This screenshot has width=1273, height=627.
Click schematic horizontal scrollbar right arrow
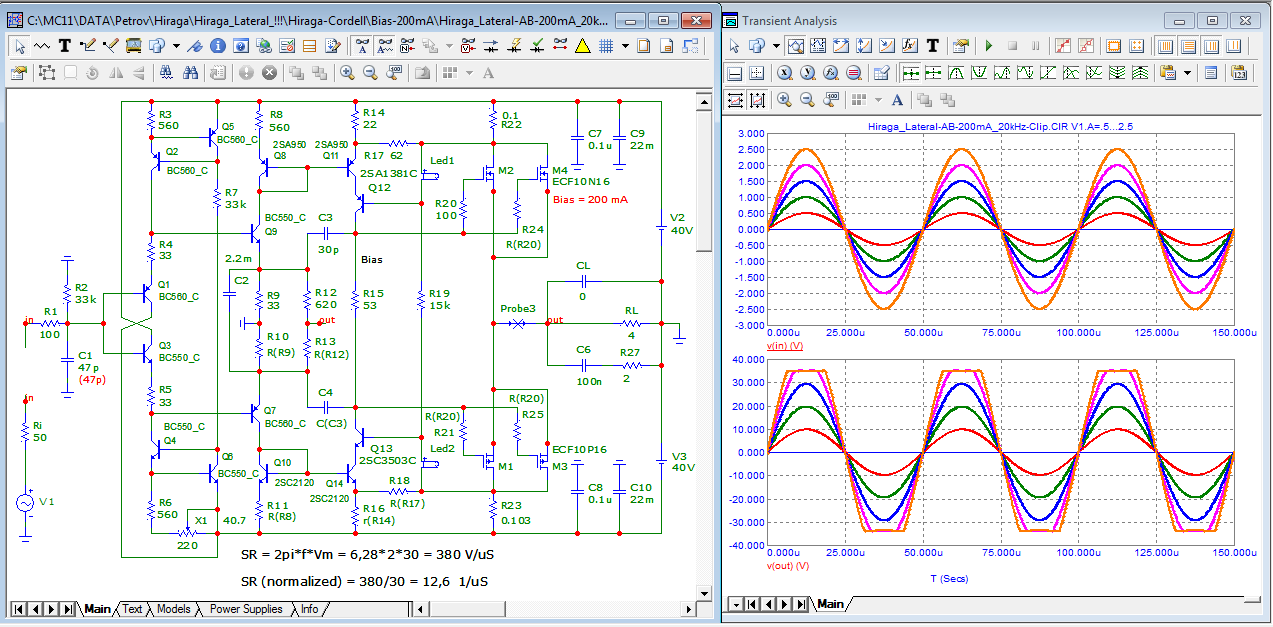pos(688,609)
